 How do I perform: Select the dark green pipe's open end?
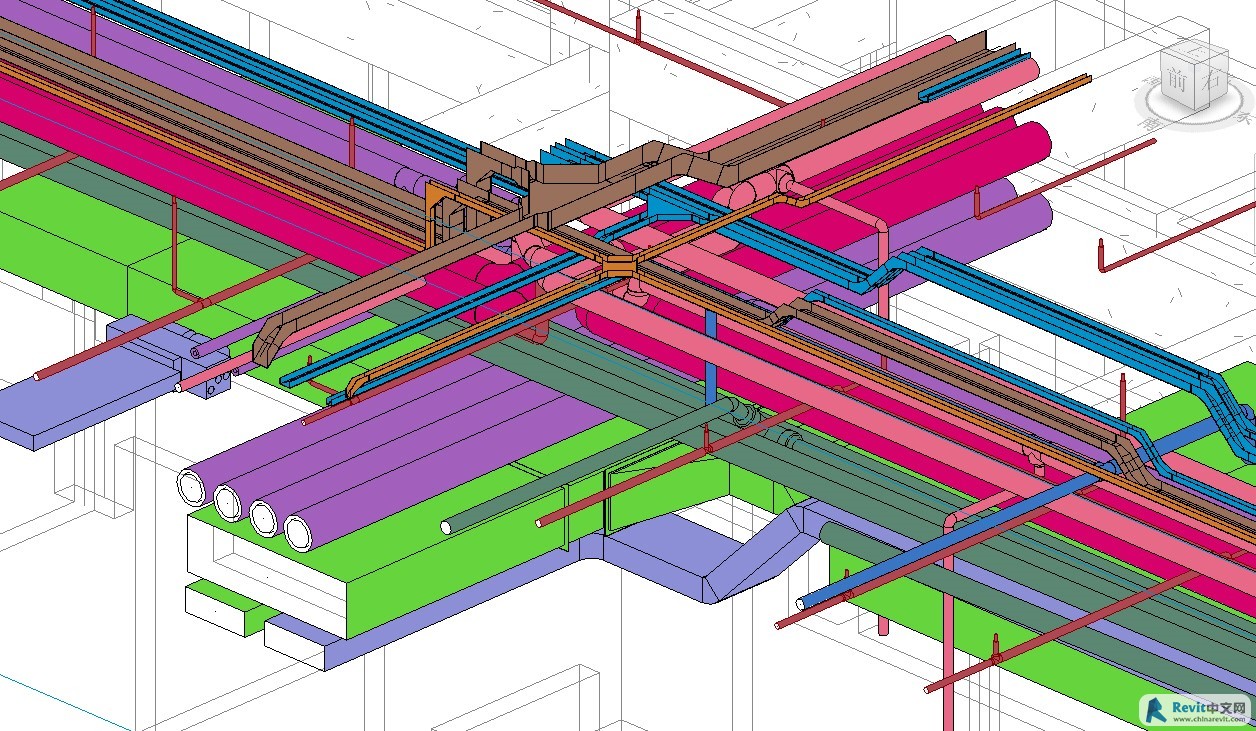coord(446,526)
